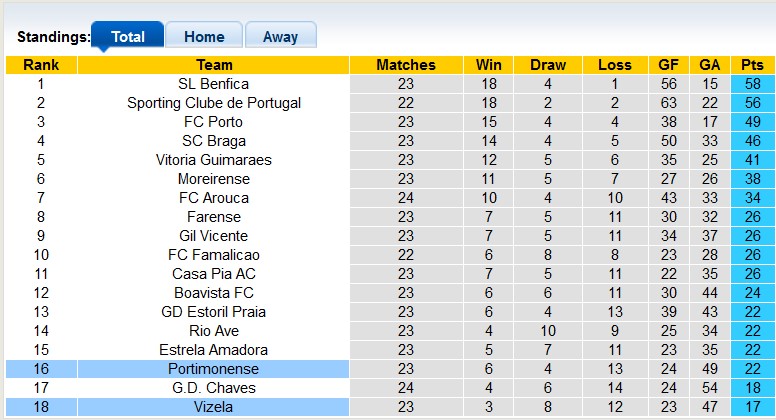Click the Team column header
Viewport: 776px width, 420px height.
click(x=213, y=65)
